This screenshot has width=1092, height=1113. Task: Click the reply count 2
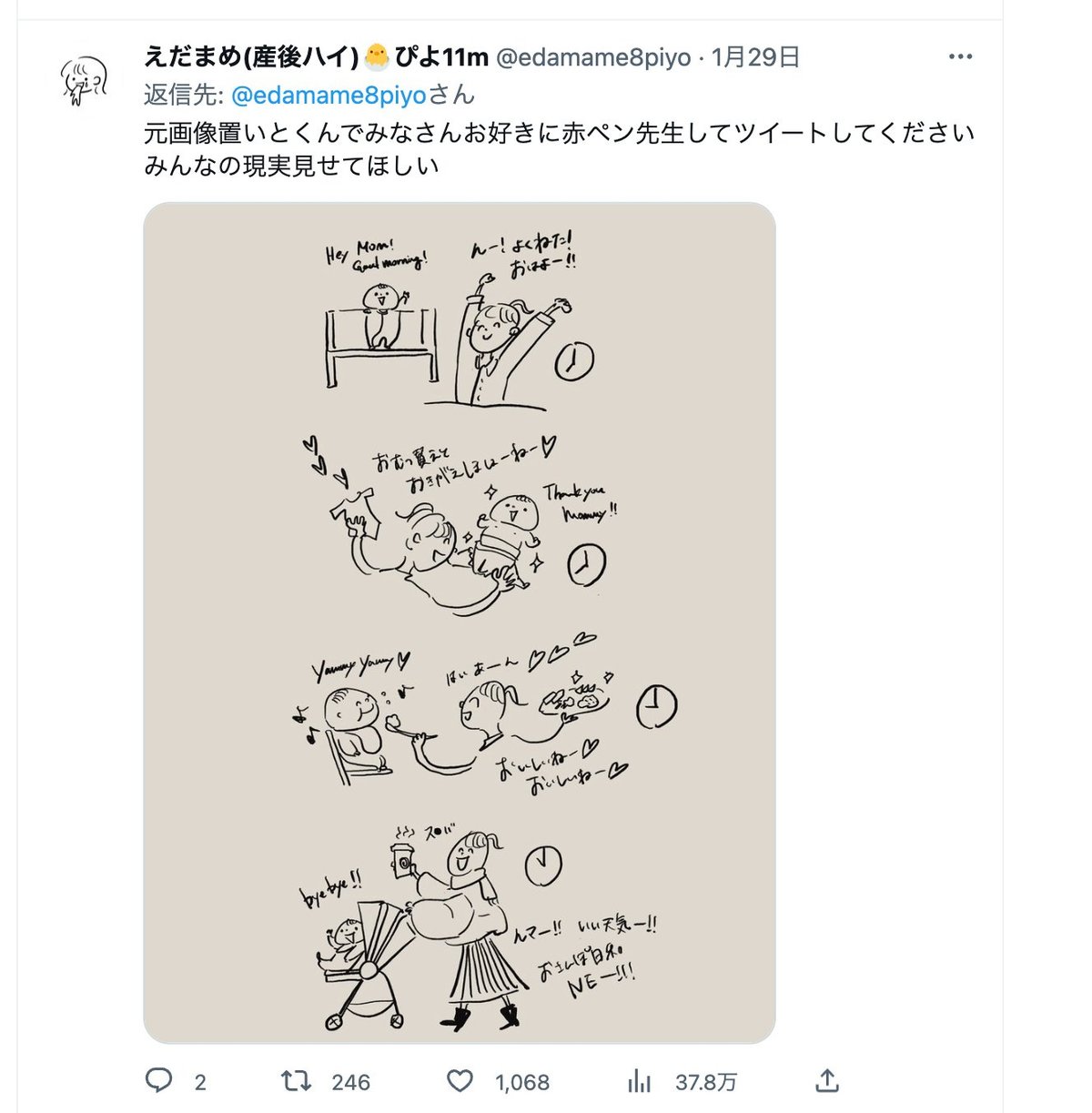(x=200, y=1082)
